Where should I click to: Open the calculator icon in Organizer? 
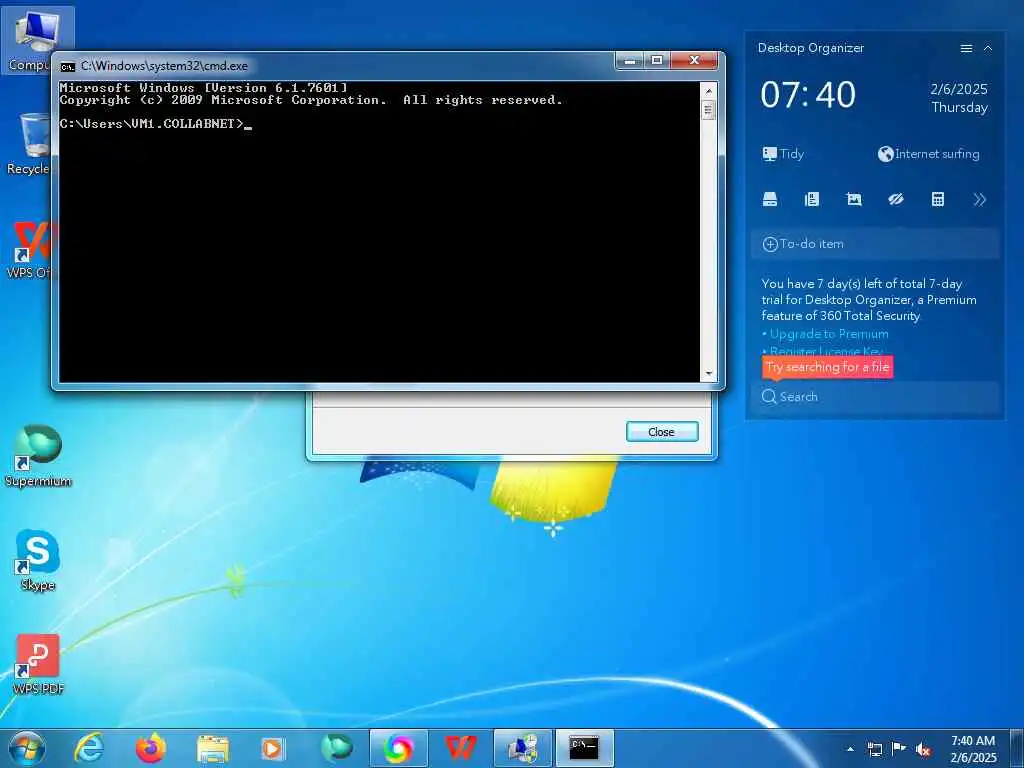(938, 199)
